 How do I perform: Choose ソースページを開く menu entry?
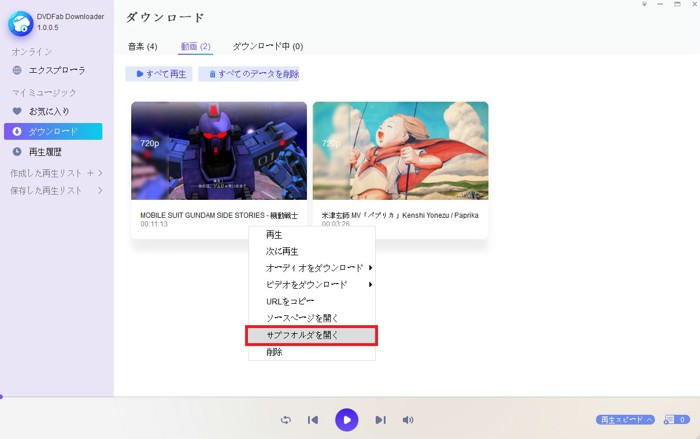click(x=312, y=318)
